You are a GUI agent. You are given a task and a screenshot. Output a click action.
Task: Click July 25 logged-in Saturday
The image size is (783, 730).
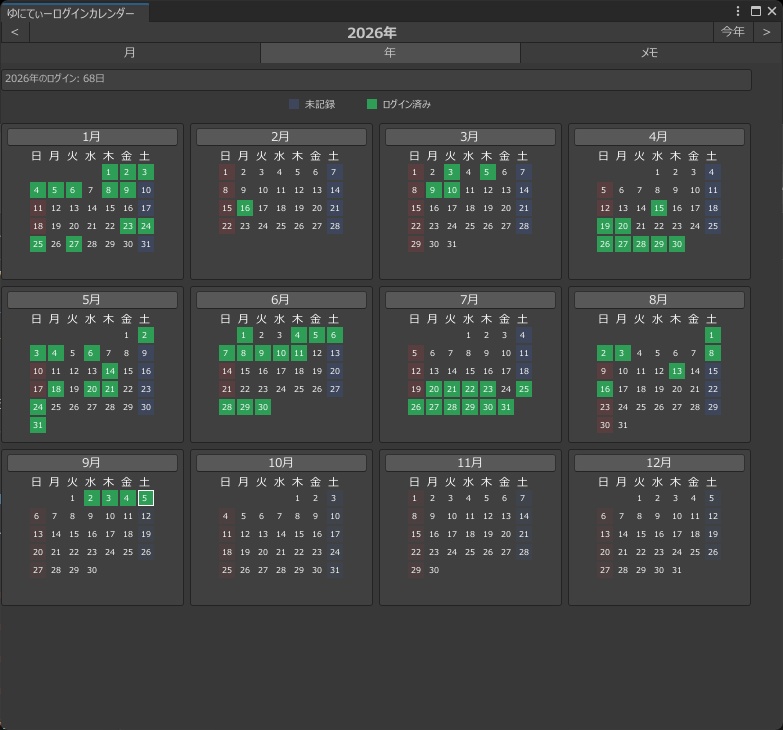[523, 389]
